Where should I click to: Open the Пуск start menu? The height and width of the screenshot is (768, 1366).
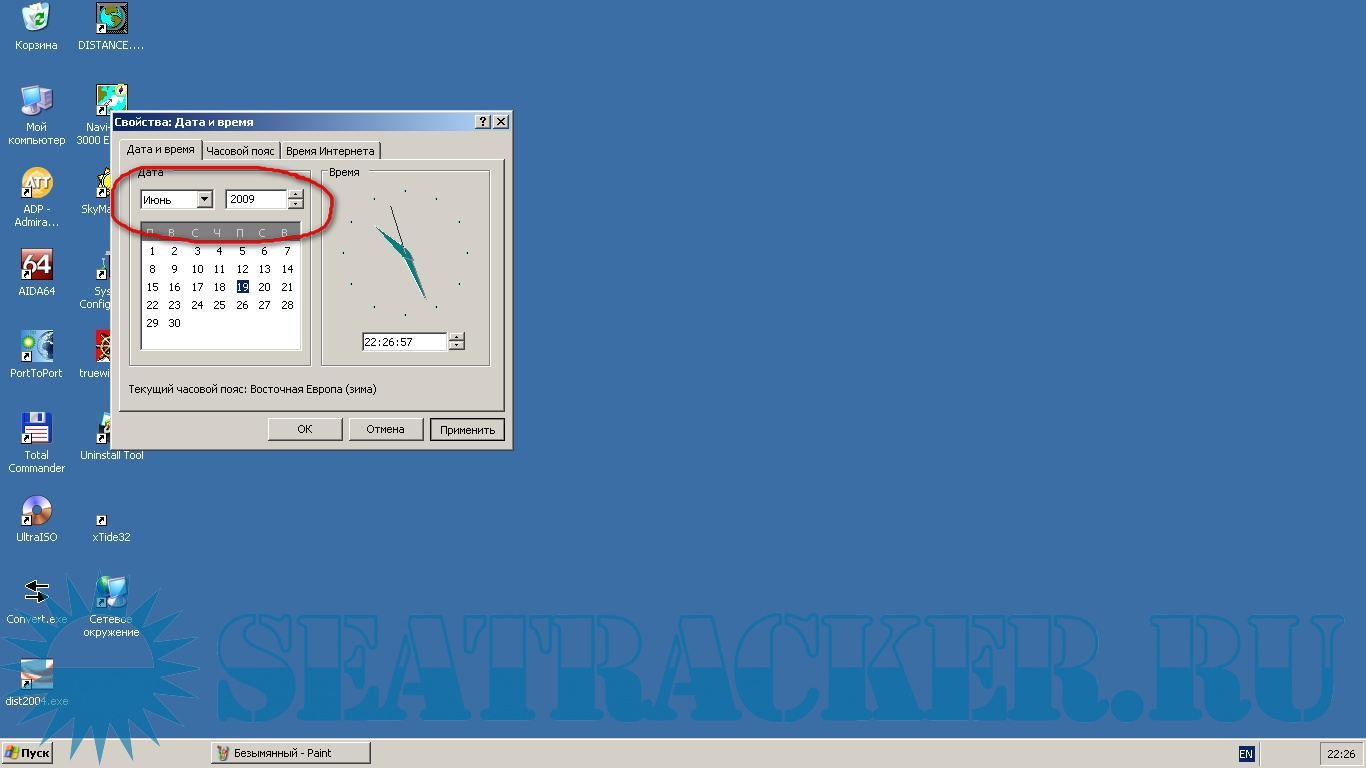(27, 753)
